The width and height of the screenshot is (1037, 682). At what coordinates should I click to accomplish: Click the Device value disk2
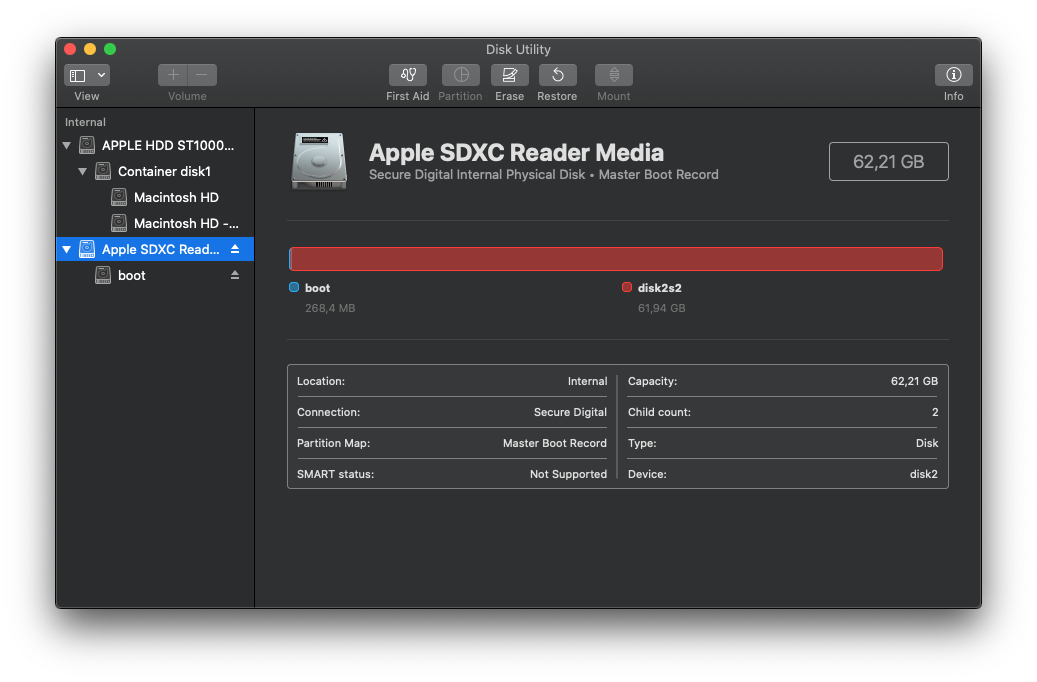tap(923, 474)
